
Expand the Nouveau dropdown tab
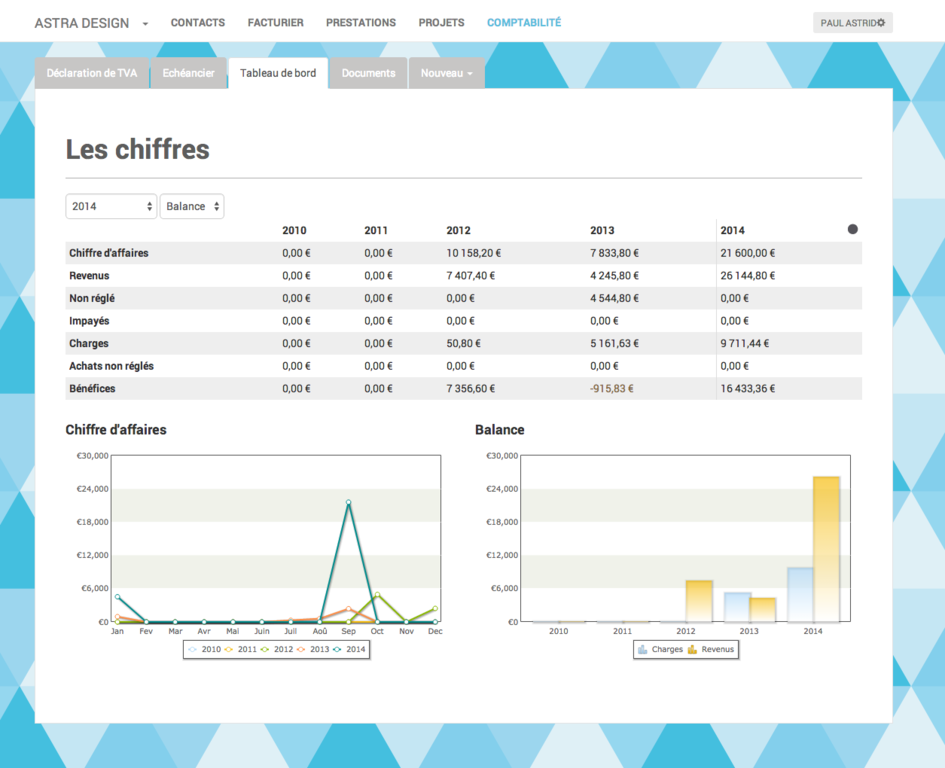click(447, 73)
